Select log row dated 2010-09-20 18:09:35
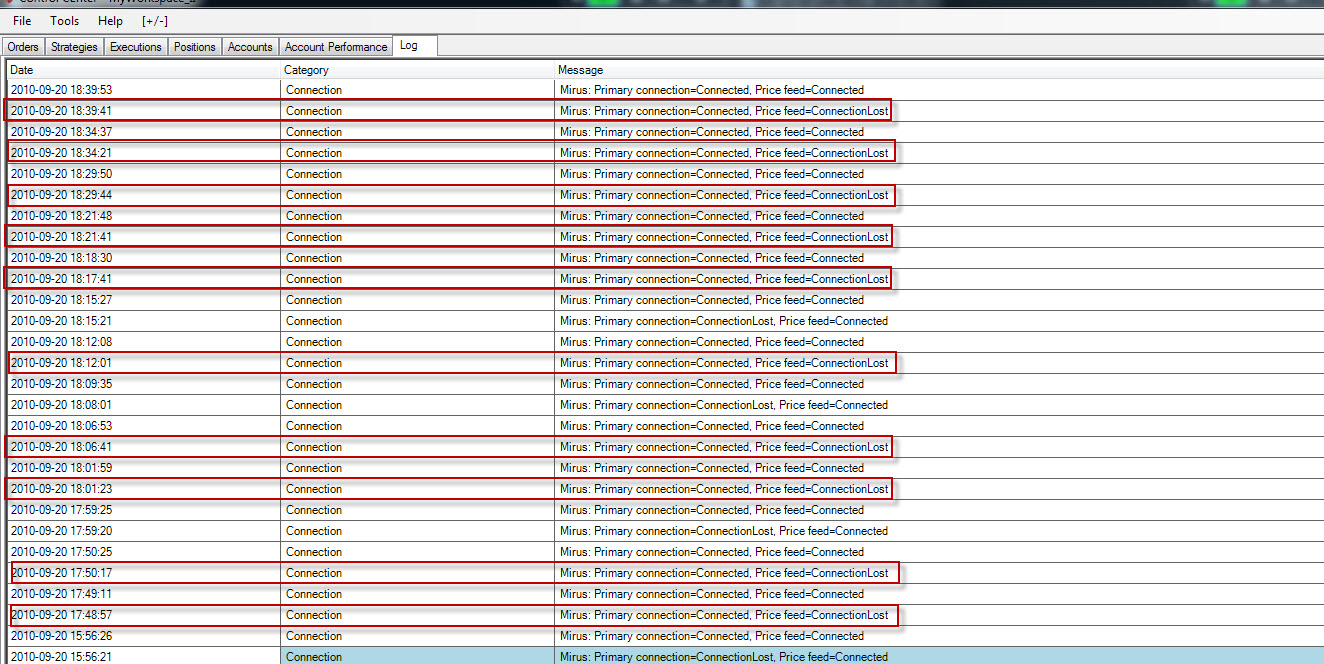 665,384
